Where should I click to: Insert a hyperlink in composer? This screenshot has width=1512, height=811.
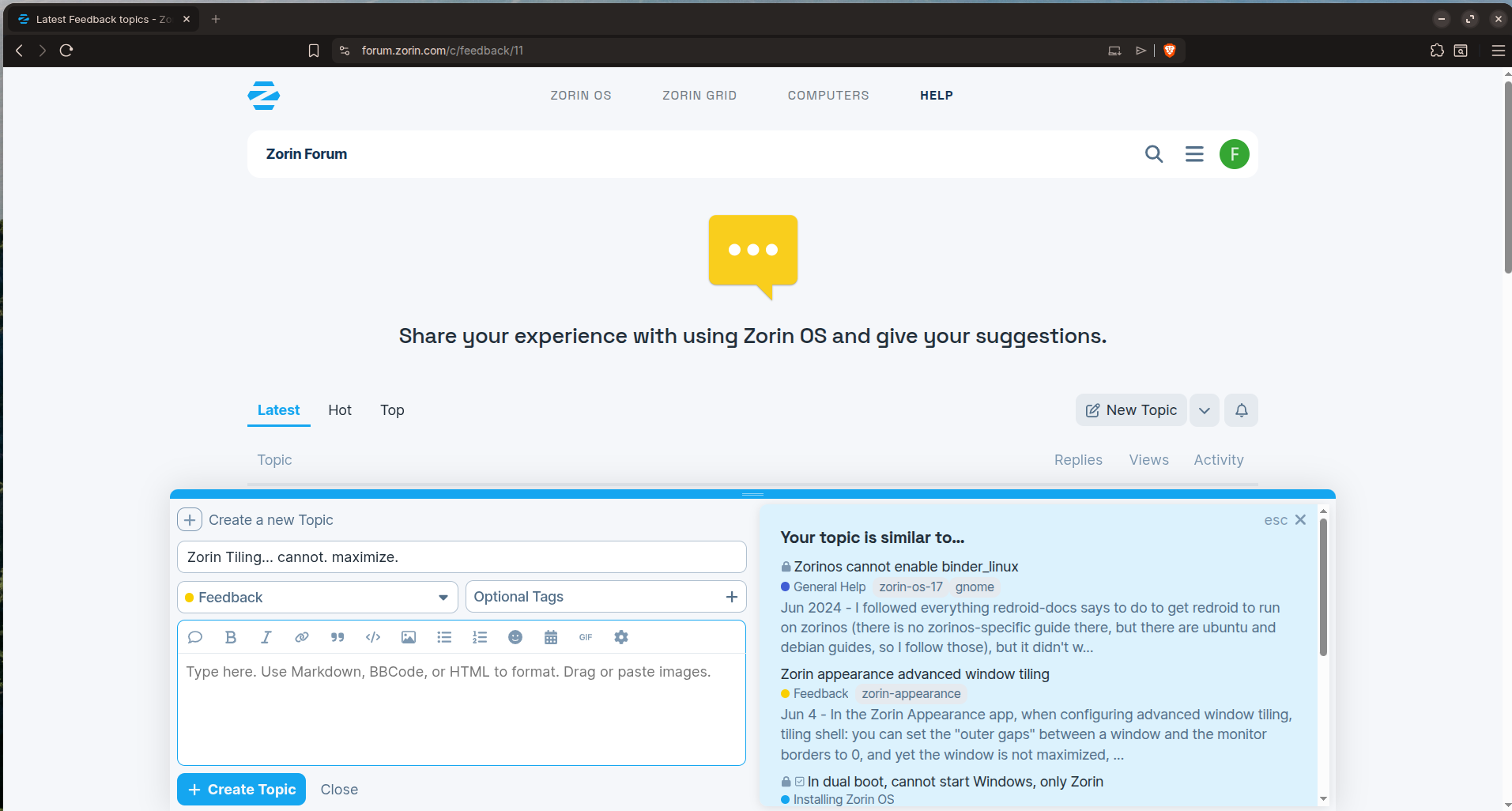pyautogui.click(x=302, y=637)
